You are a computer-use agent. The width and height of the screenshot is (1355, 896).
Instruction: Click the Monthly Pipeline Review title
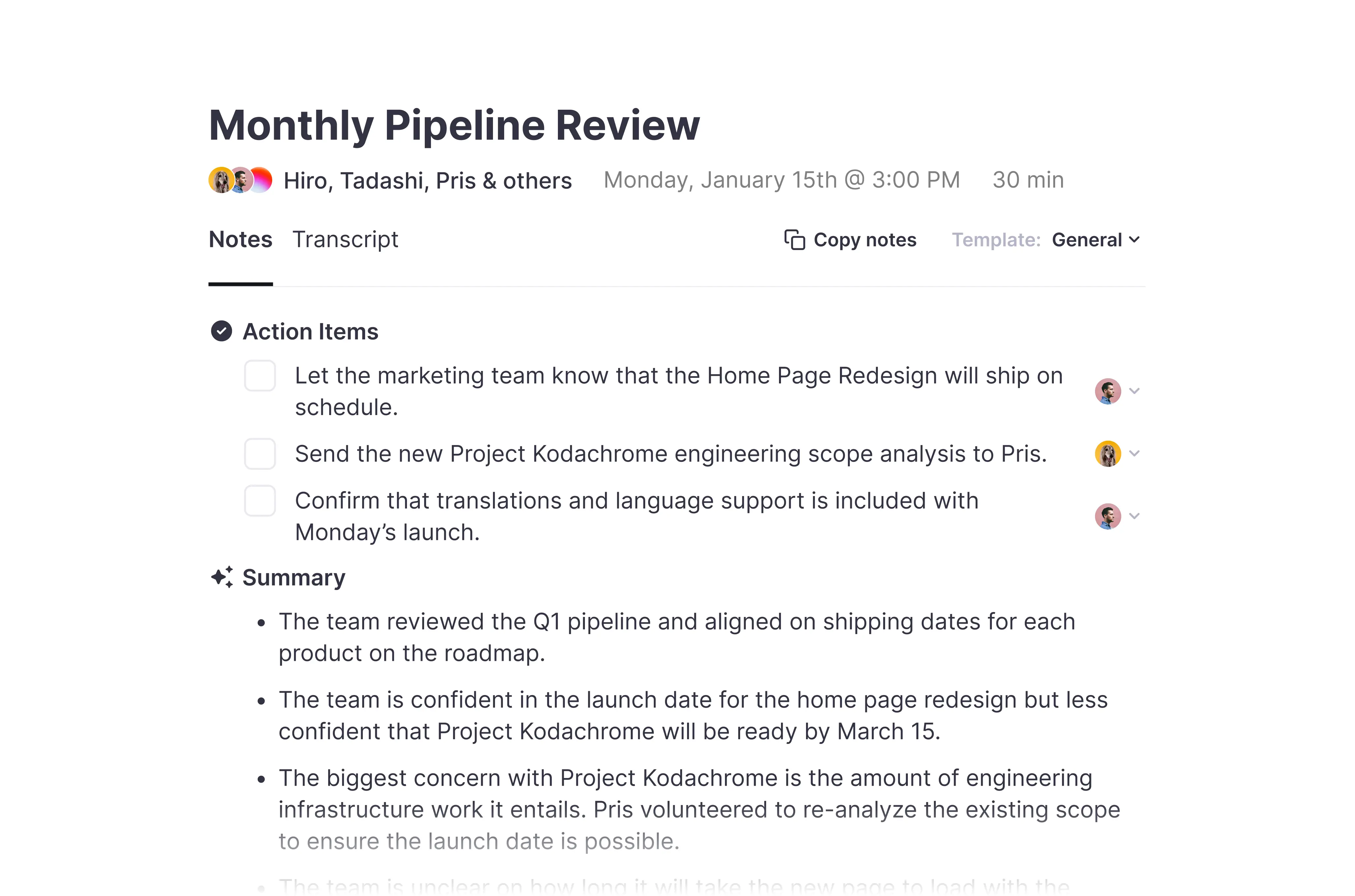pyautogui.click(x=454, y=125)
